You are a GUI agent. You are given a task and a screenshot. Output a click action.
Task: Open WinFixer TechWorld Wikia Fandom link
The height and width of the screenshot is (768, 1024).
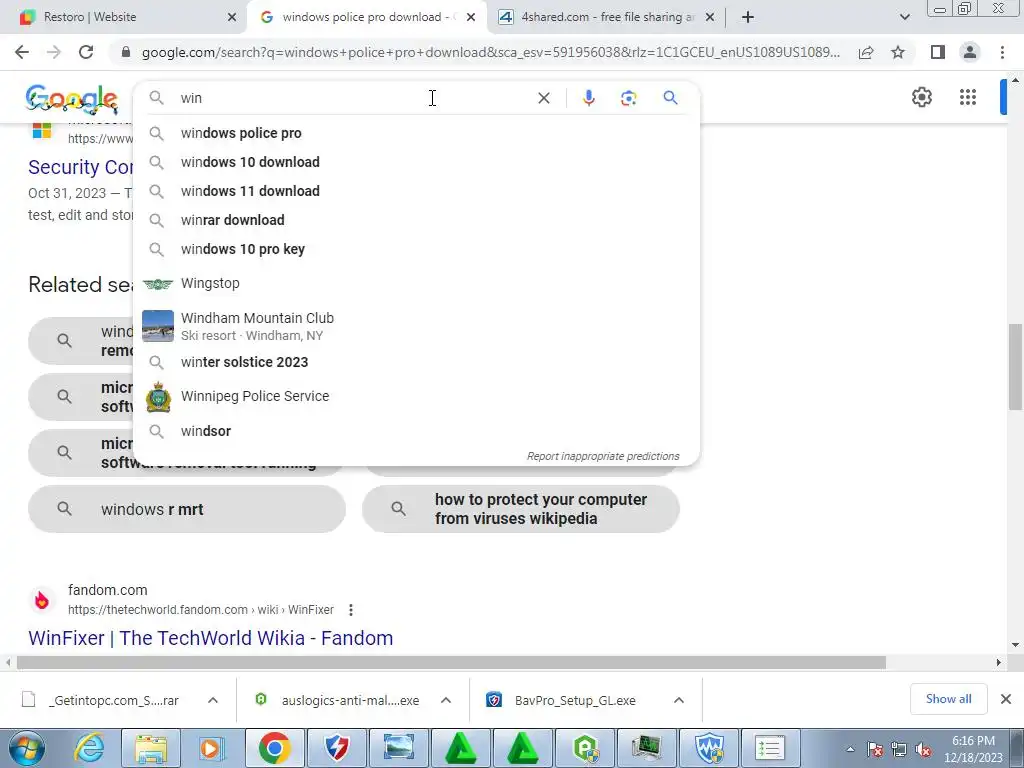(210, 638)
